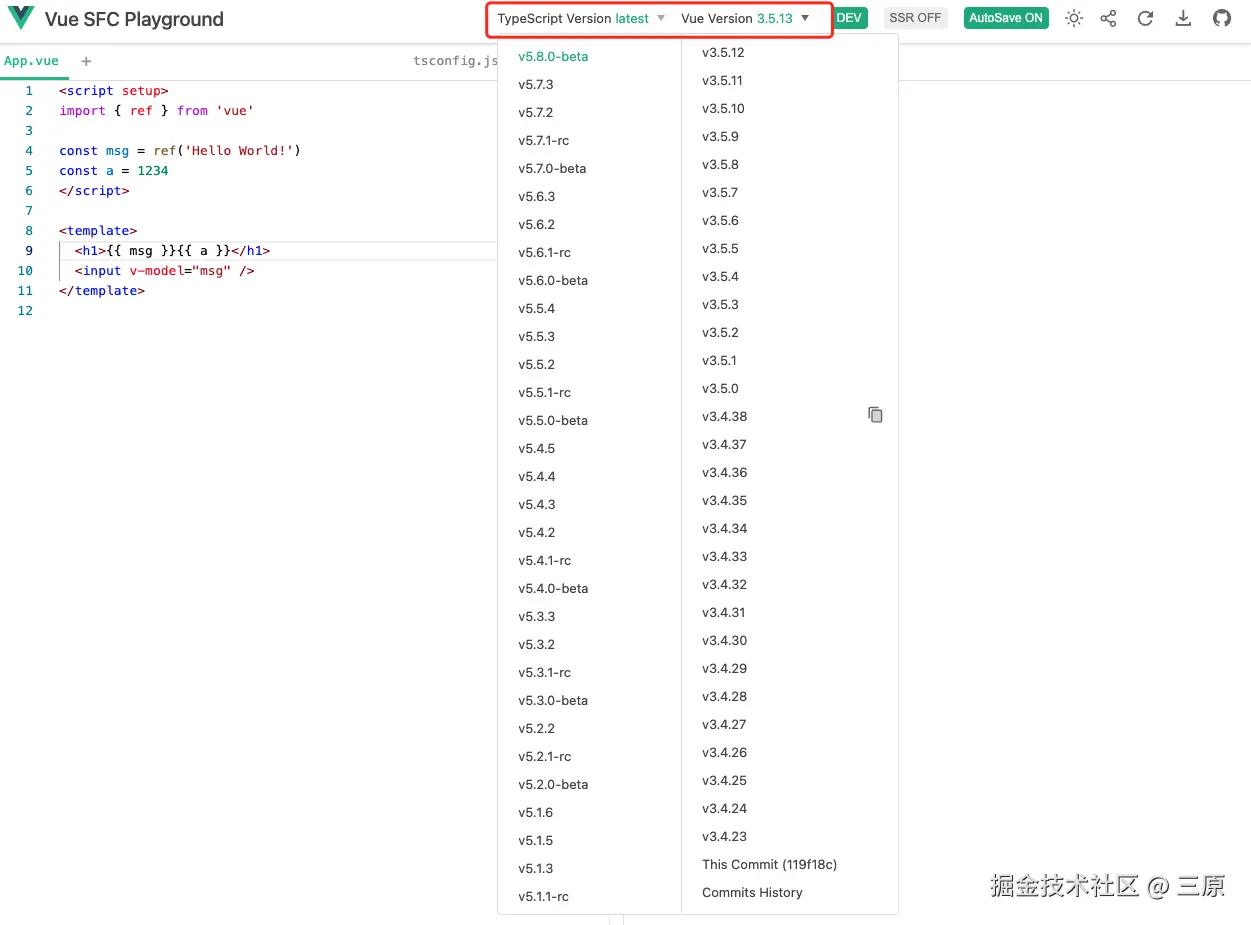
Task: Choose Vue version v3.5.7
Action: pyautogui.click(x=720, y=193)
